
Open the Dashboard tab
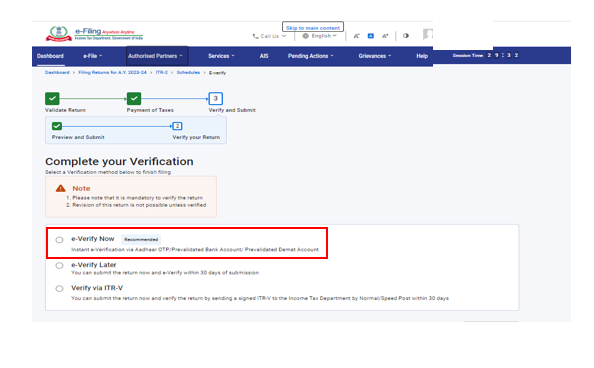[50, 56]
